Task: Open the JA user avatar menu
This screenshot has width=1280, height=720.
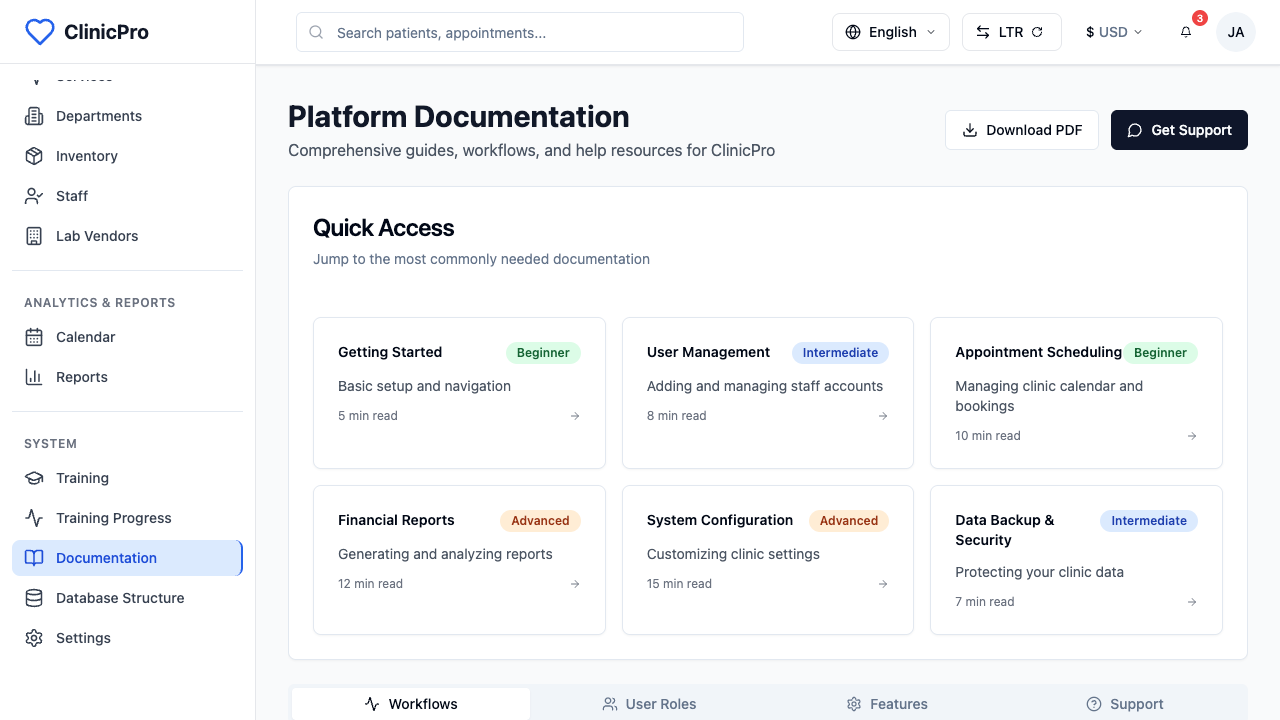Action: (x=1236, y=32)
